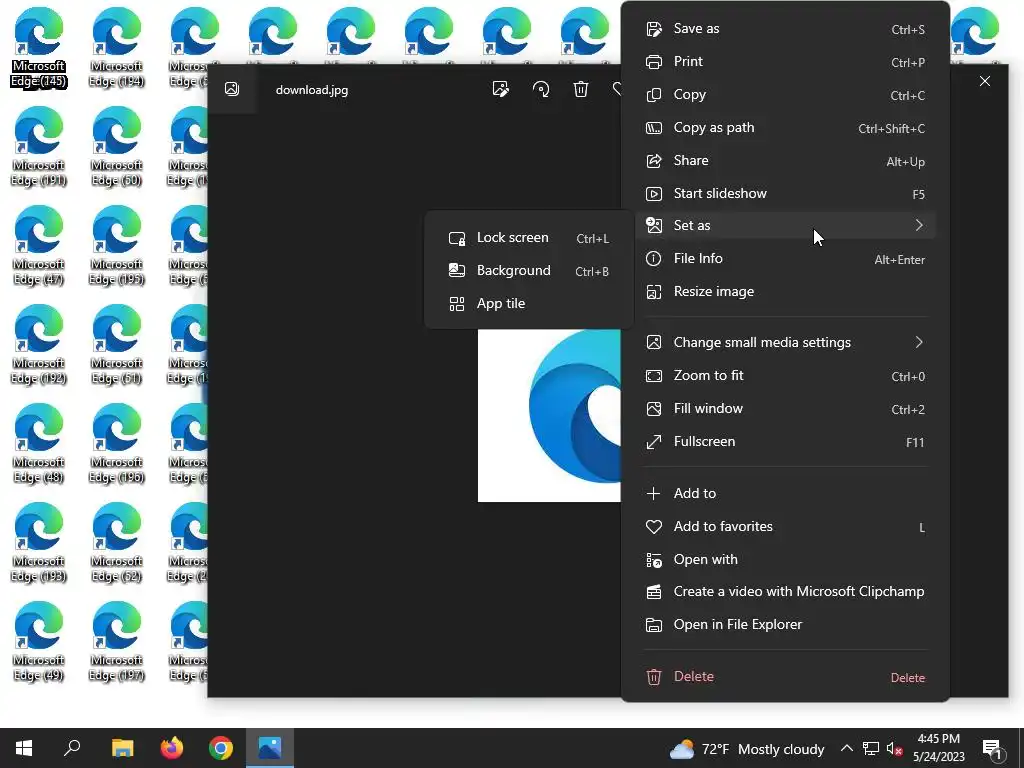Viewport: 1024px width, 768px height.
Task: Start slideshow from the context menu
Action: (785, 193)
